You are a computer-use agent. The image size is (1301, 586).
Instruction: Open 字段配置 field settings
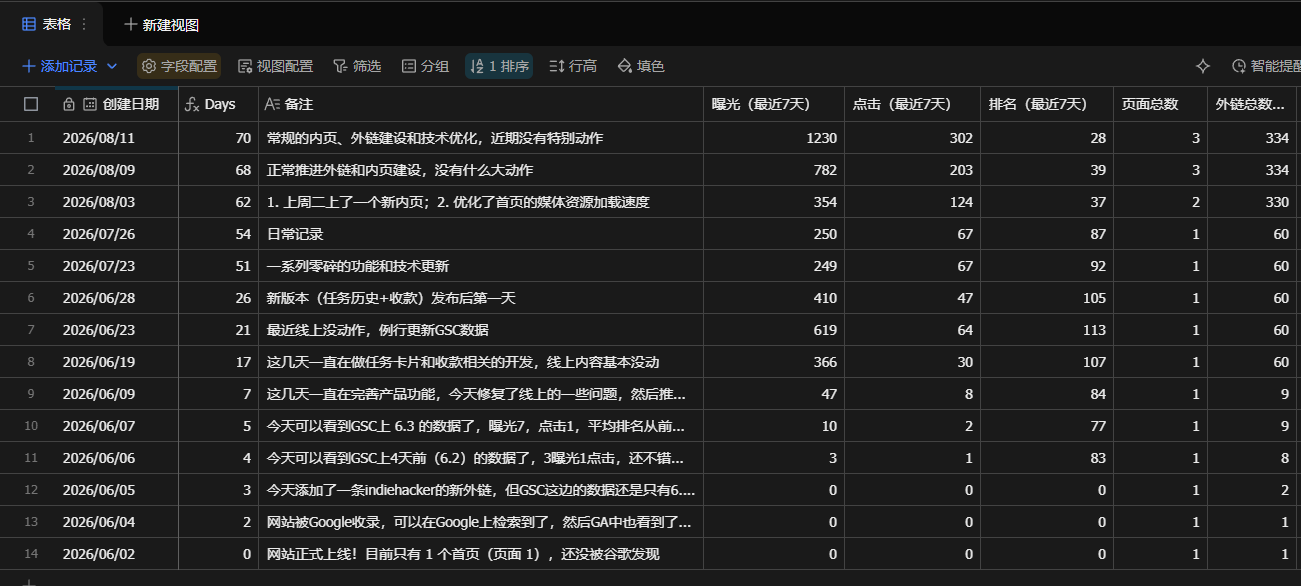179,66
